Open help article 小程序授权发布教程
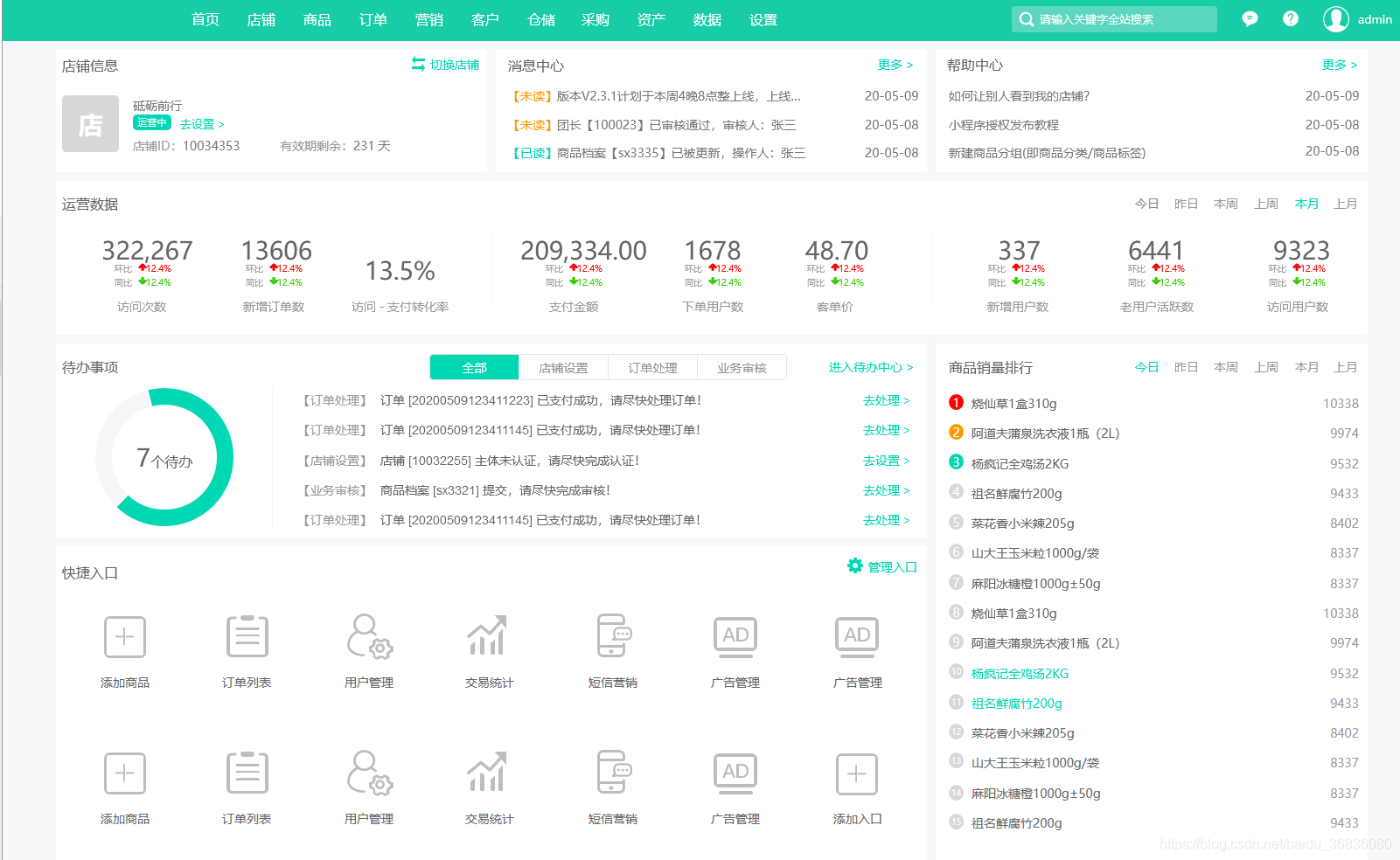Viewport: 1400px width, 860px height. click(1004, 125)
